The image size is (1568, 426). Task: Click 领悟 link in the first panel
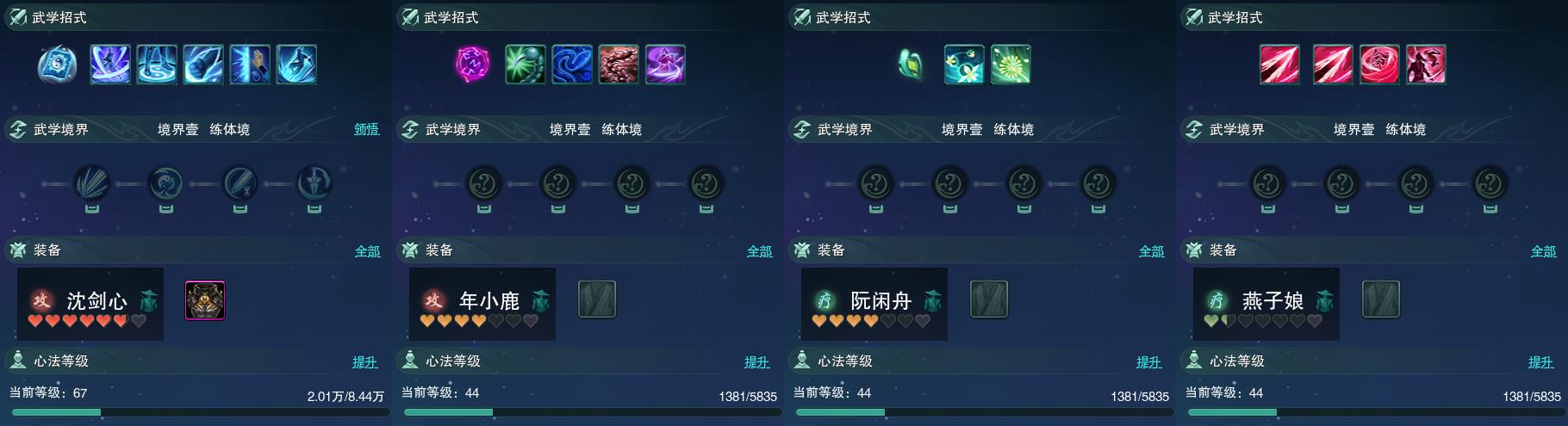[x=366, y=129]
